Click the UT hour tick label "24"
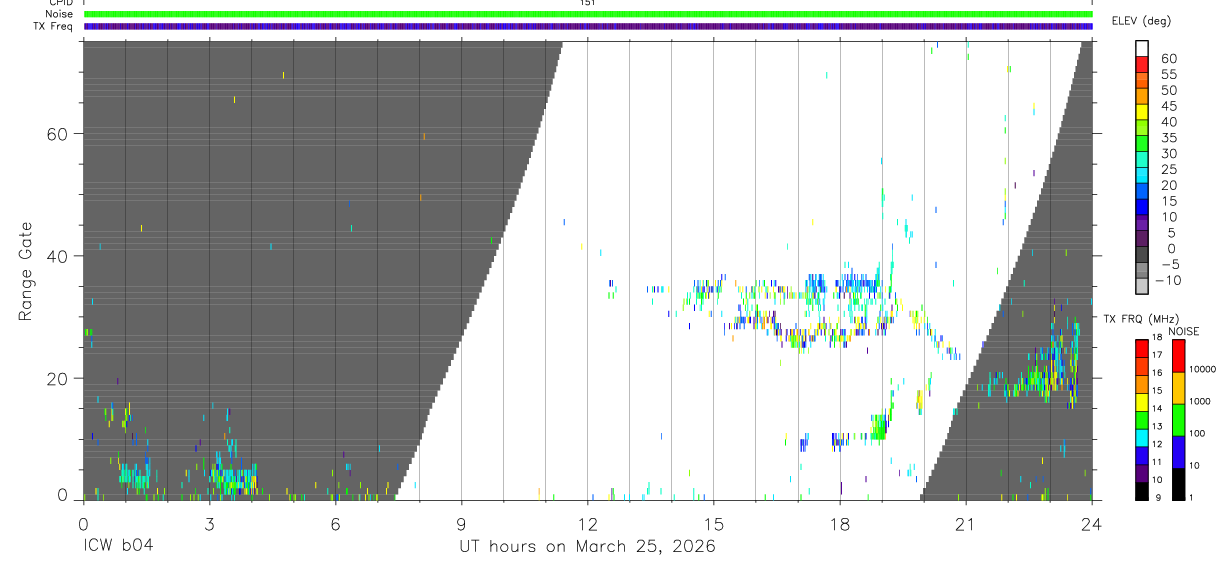Screen dimensions: 1228x567 (1092, 523)
